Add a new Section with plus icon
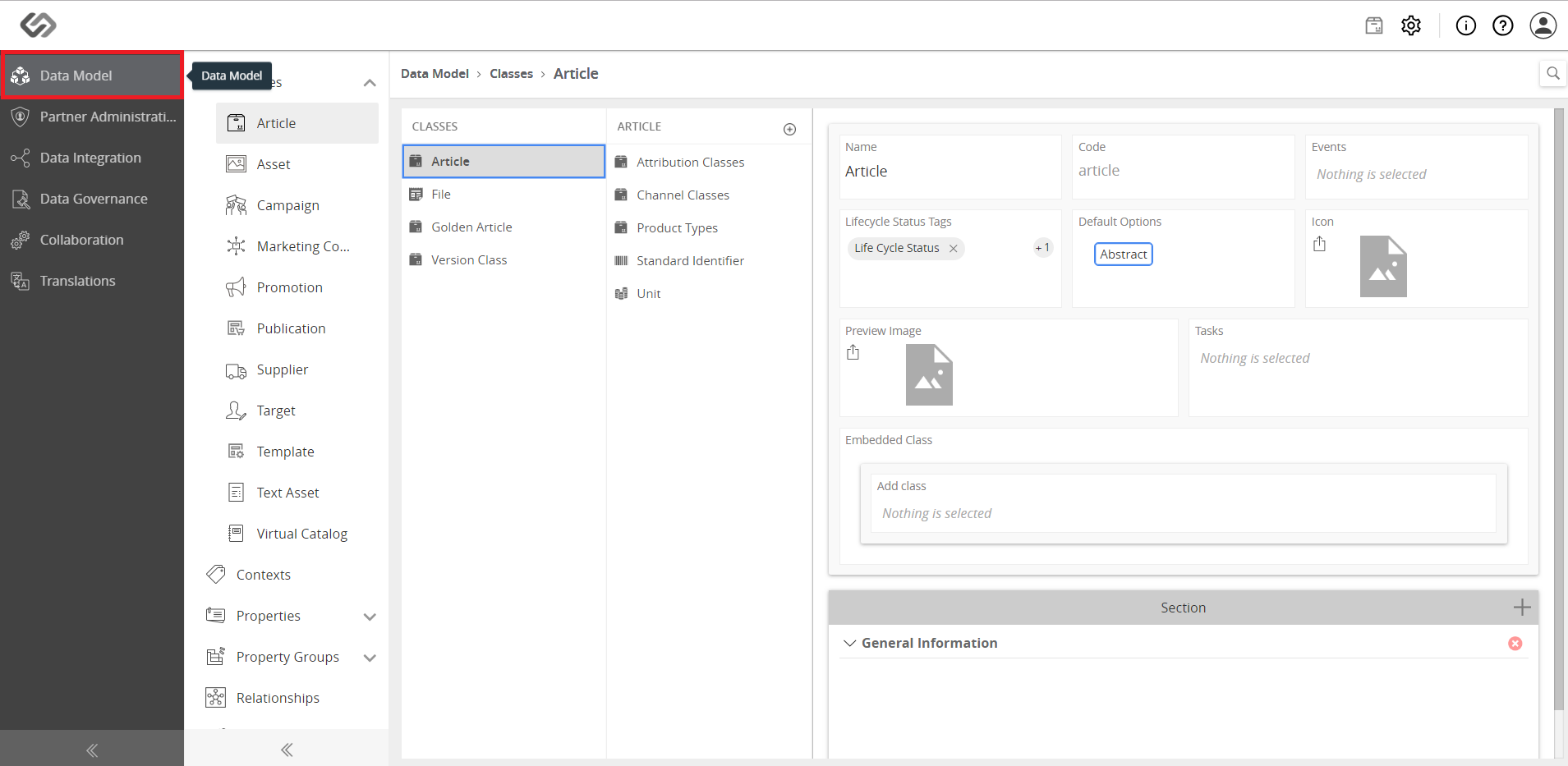 1522,608
